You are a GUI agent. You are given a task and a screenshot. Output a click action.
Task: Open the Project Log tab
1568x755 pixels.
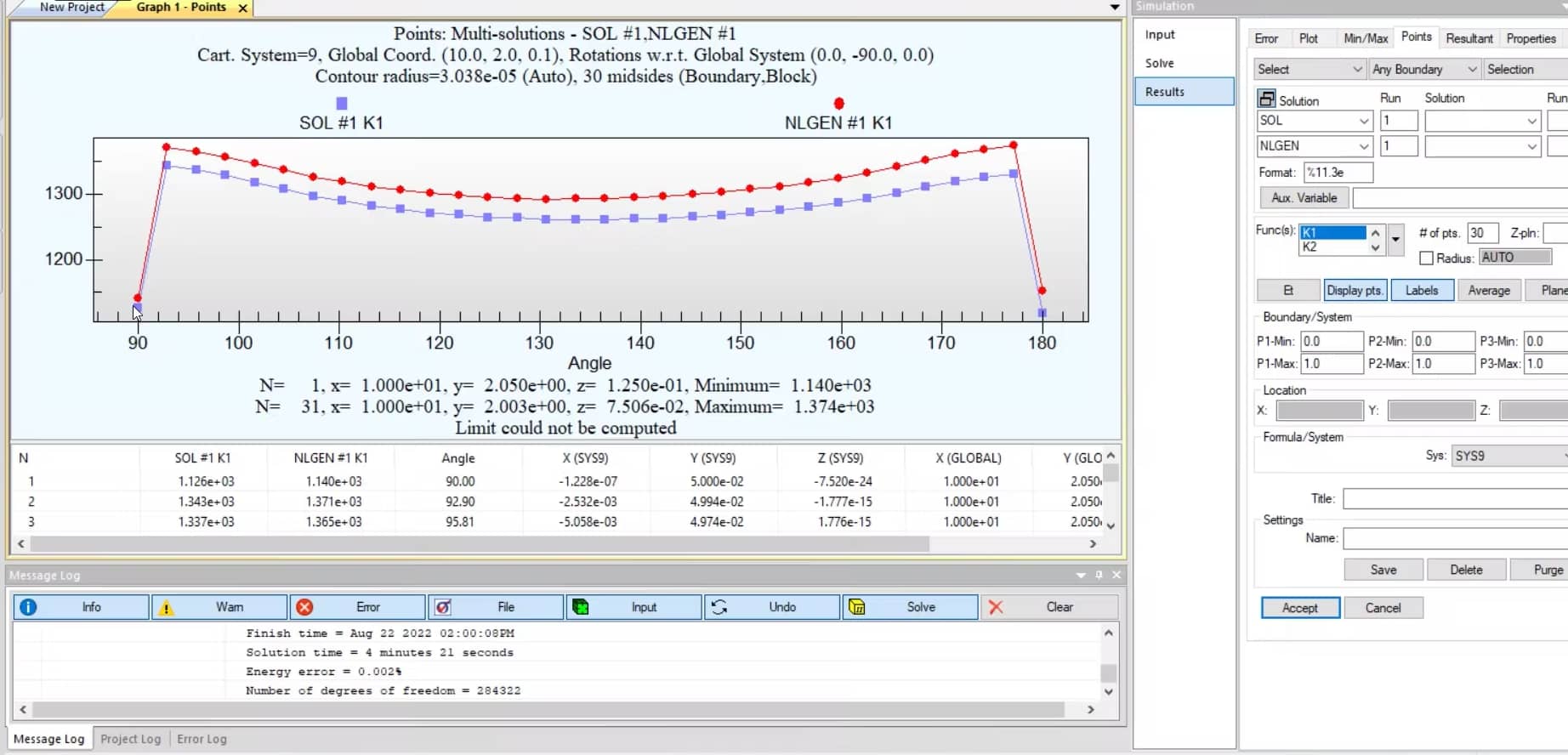[x=130, y=739]
